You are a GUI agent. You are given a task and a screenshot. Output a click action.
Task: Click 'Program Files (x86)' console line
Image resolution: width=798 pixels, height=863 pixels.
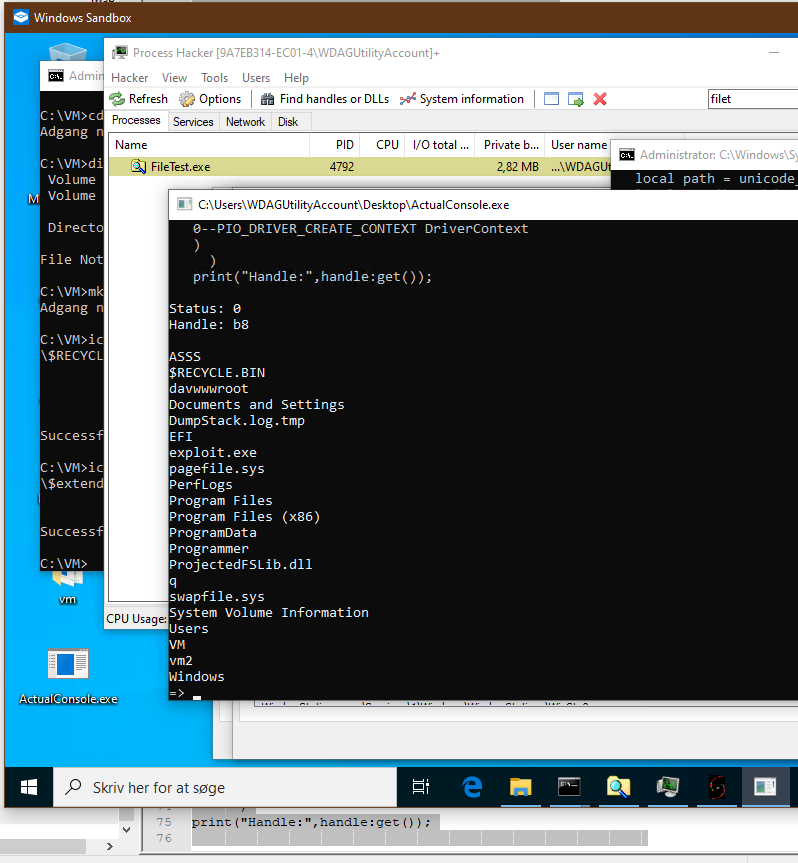click(244, 517)
